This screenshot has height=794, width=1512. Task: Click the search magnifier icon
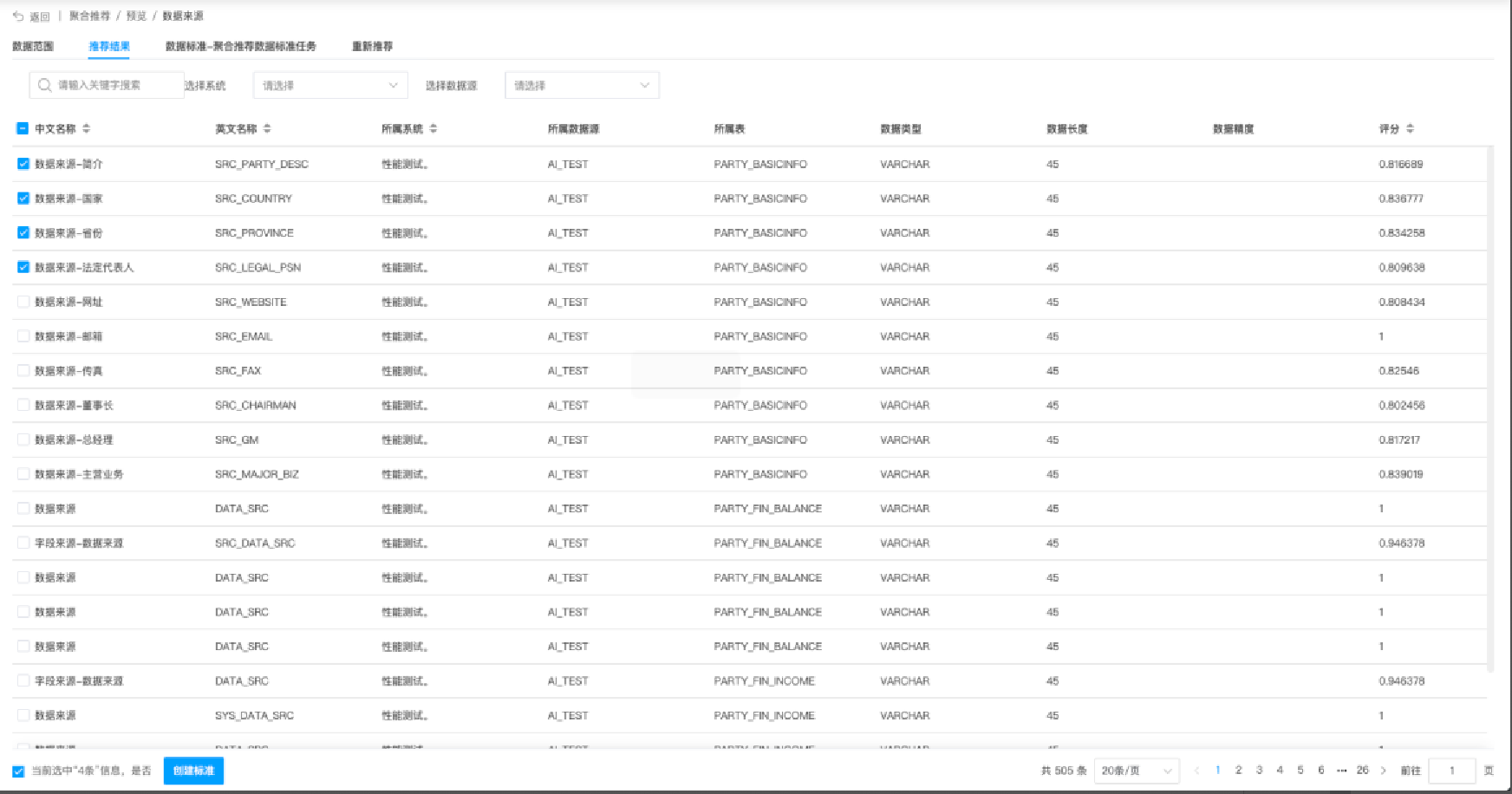point(45,85)
